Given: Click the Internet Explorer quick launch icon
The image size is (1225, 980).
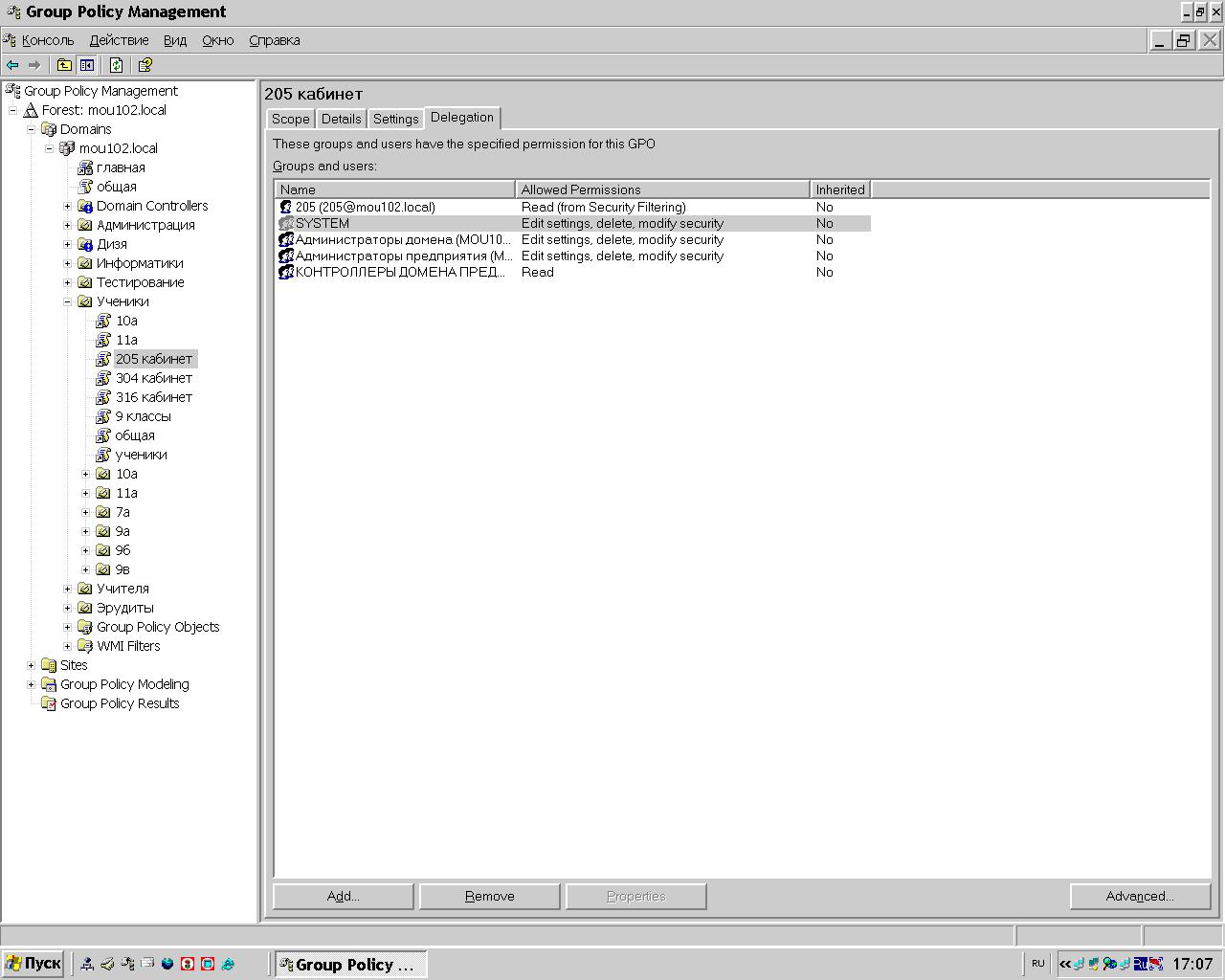Looking at the screenshot, I should coord(228,964).
